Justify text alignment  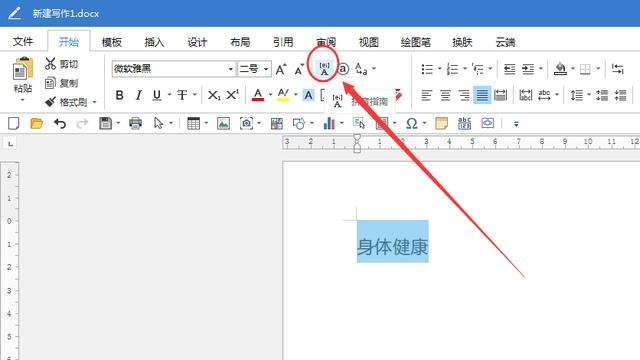[x=482, y=95]
